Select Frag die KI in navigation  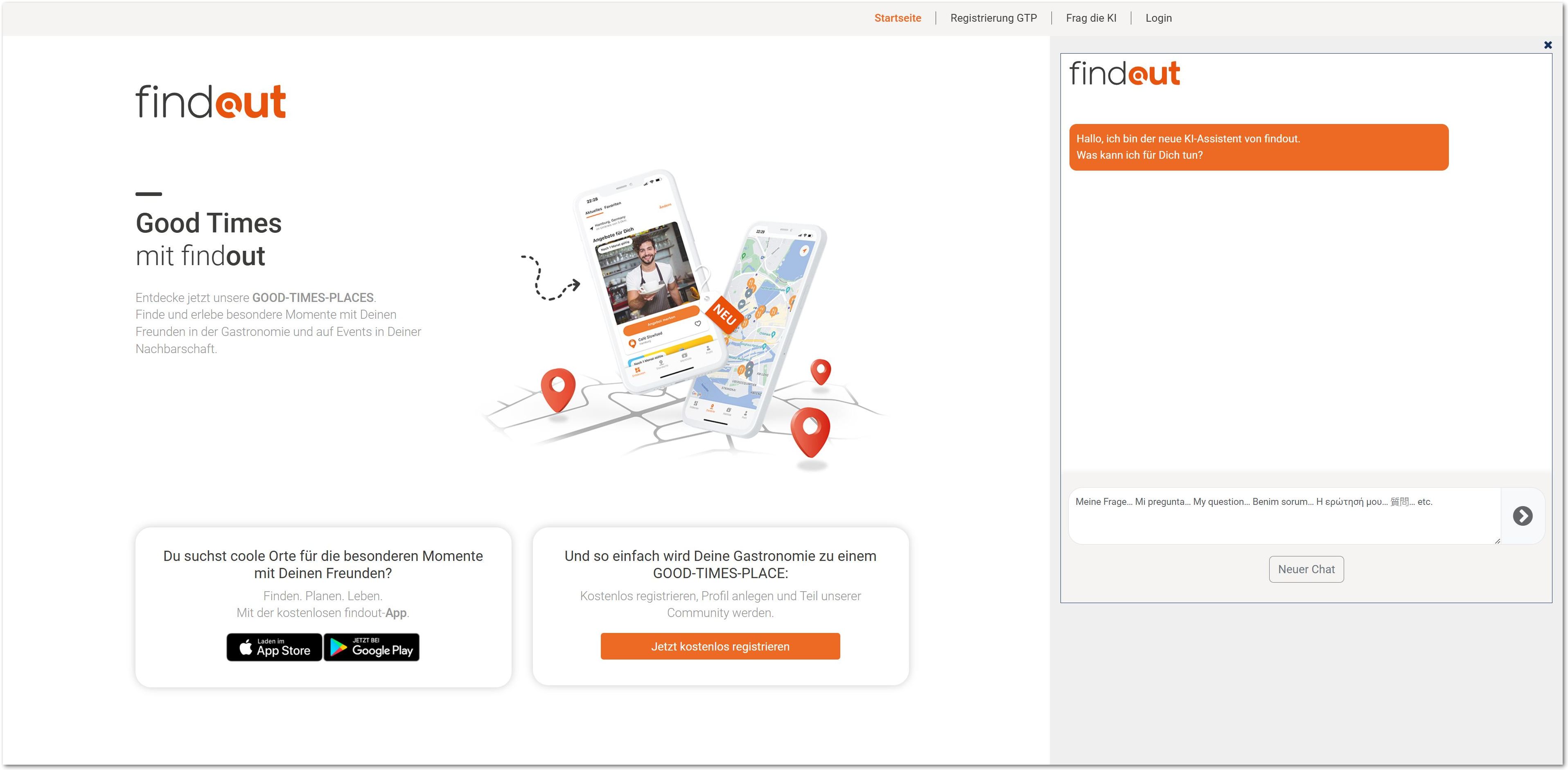1091,18
